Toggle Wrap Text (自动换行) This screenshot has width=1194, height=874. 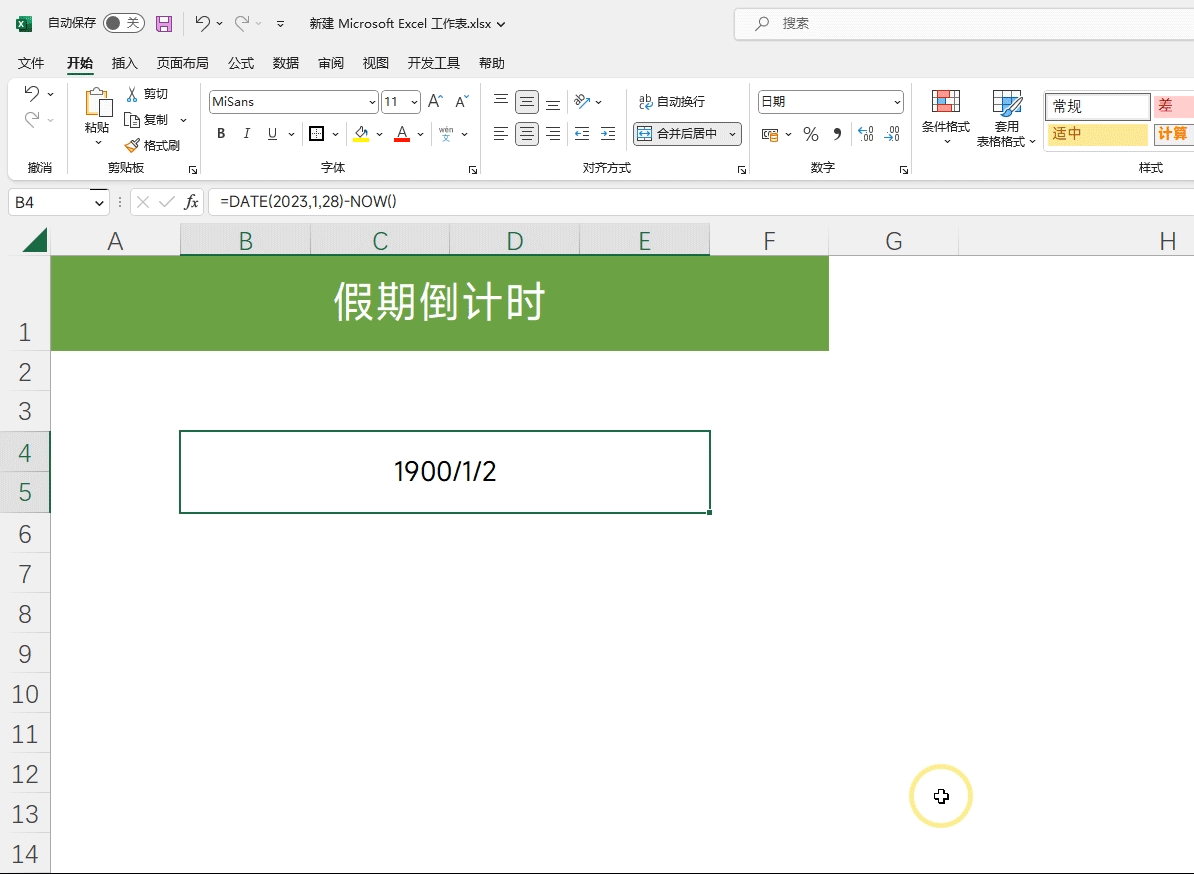point(672,101)
